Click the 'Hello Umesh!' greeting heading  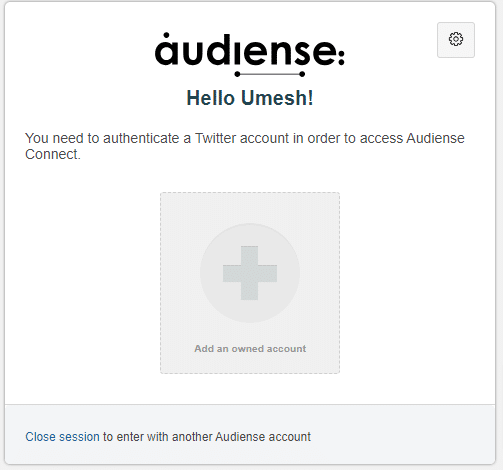point(250,98)
